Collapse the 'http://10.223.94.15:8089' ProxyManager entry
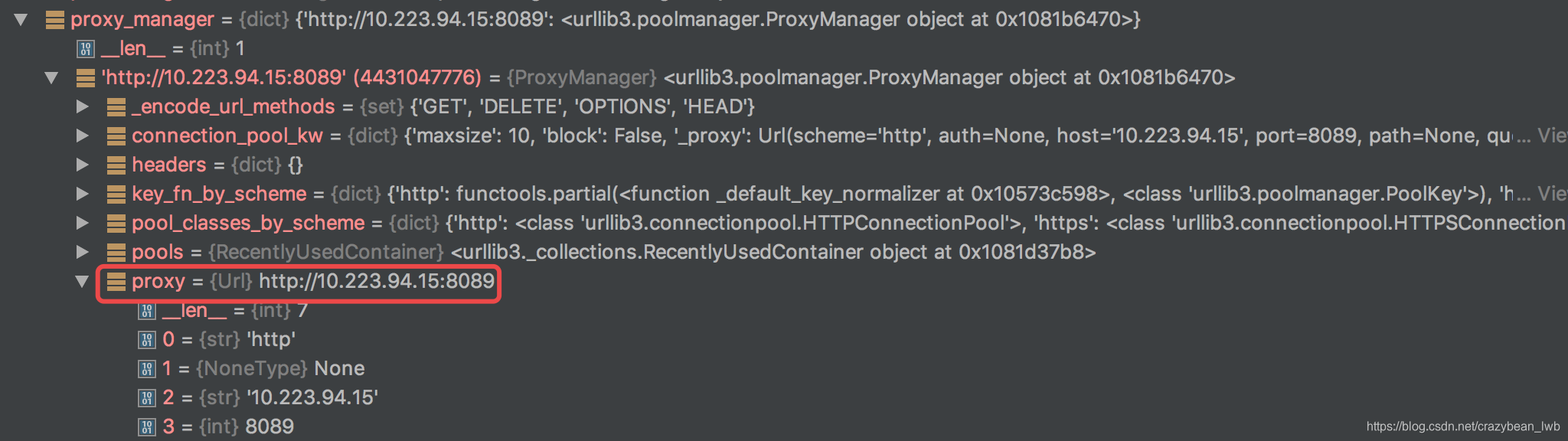 (x=52, y=77)
